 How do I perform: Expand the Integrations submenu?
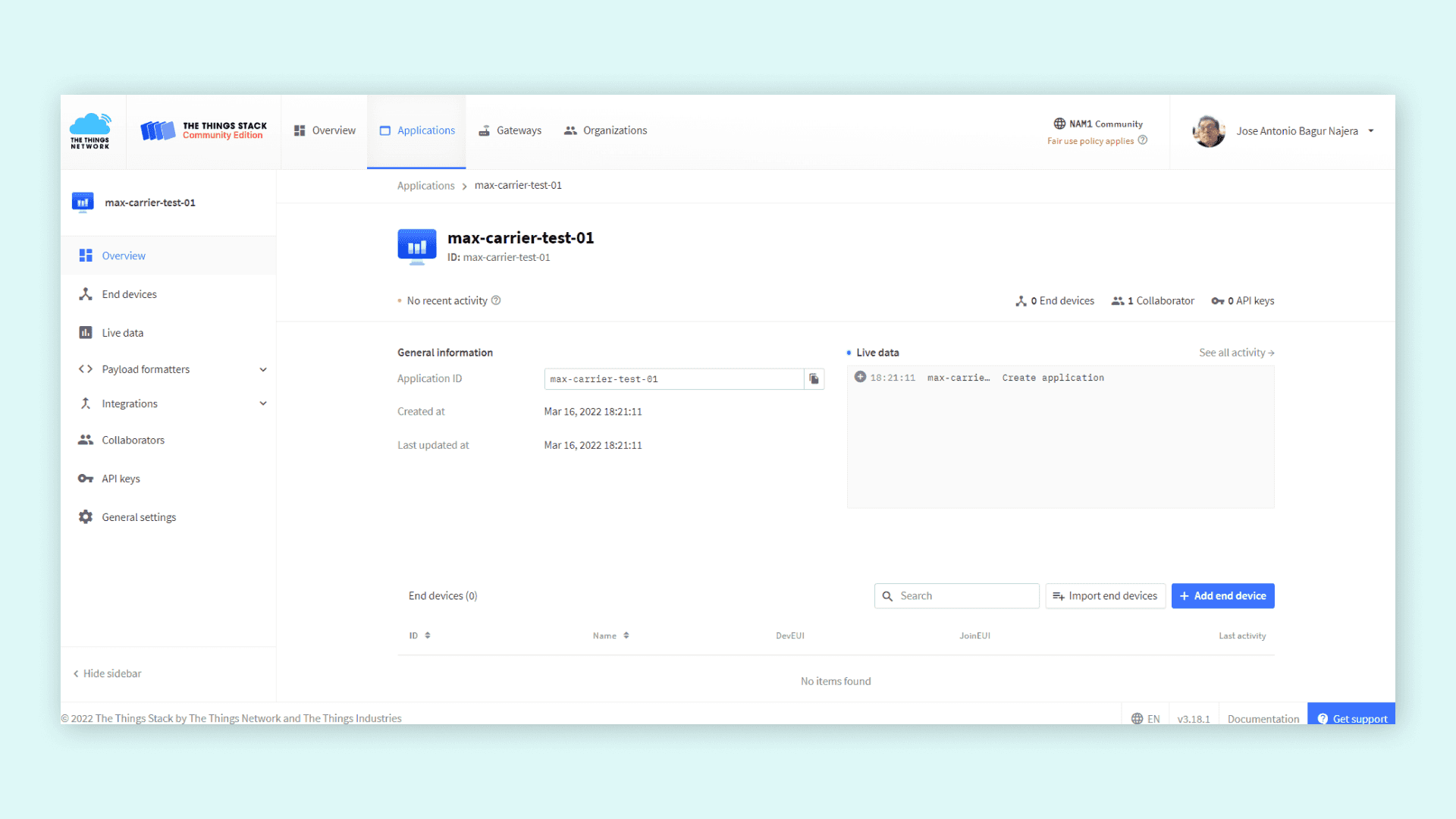pos(263,403)
